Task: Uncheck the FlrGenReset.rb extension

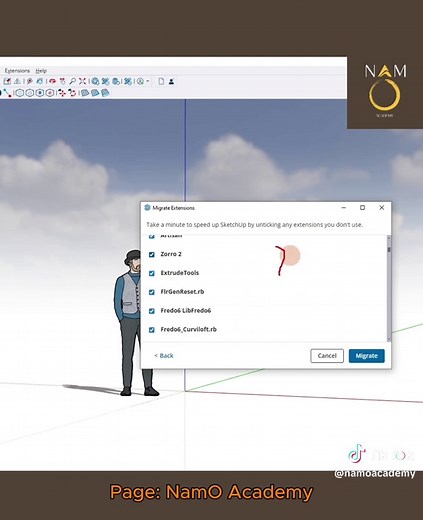Action: 152,292
